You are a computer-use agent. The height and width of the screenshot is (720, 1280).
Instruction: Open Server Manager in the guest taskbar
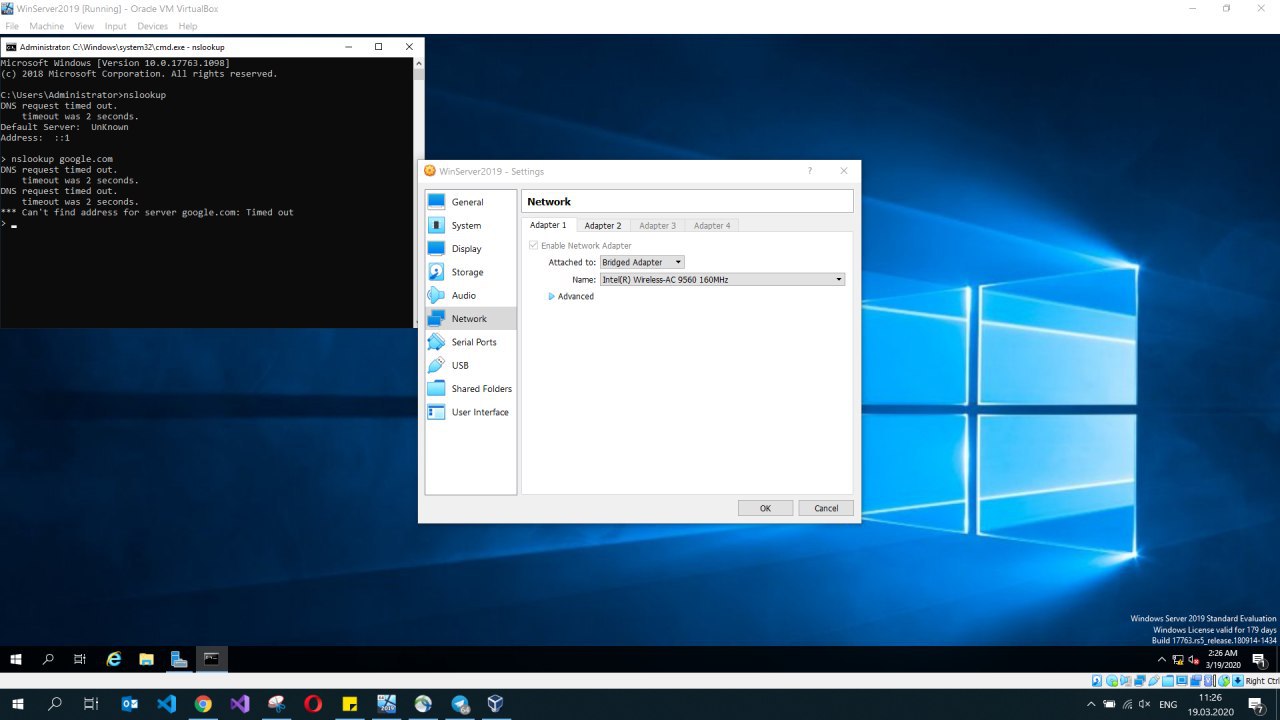click(x=179, y=659)
